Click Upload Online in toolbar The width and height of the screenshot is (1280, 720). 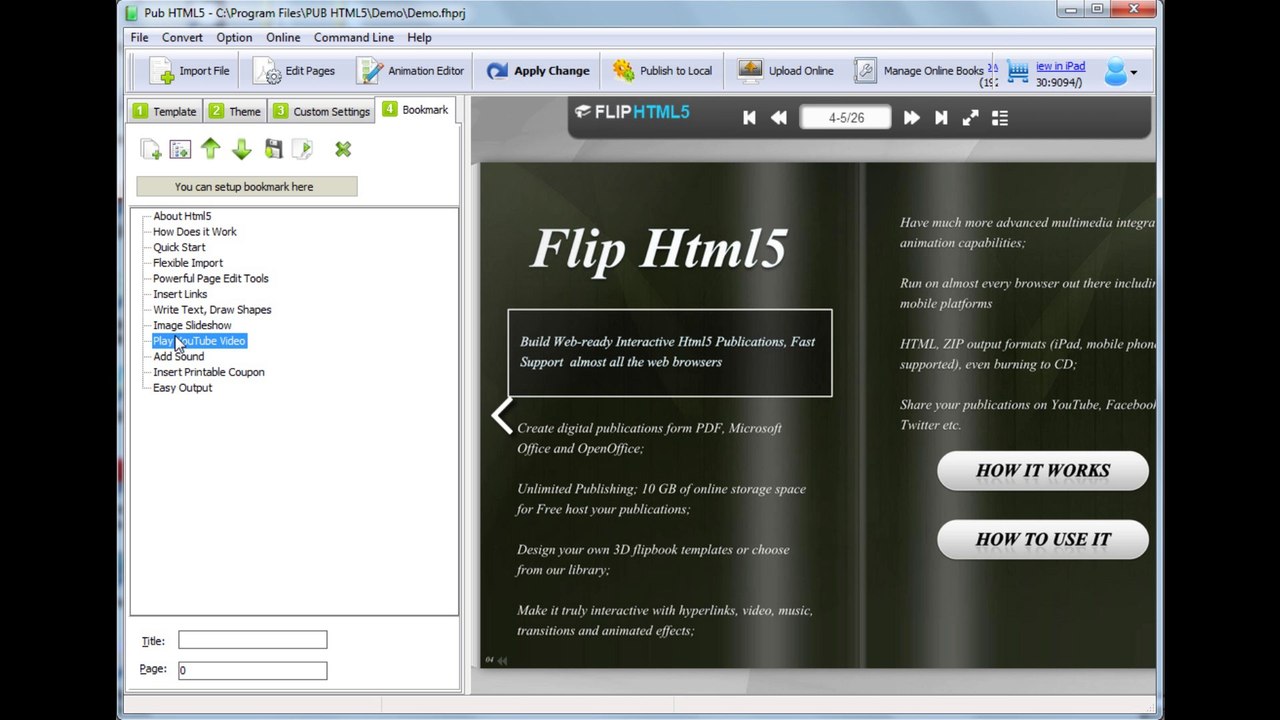coord(785,71)
